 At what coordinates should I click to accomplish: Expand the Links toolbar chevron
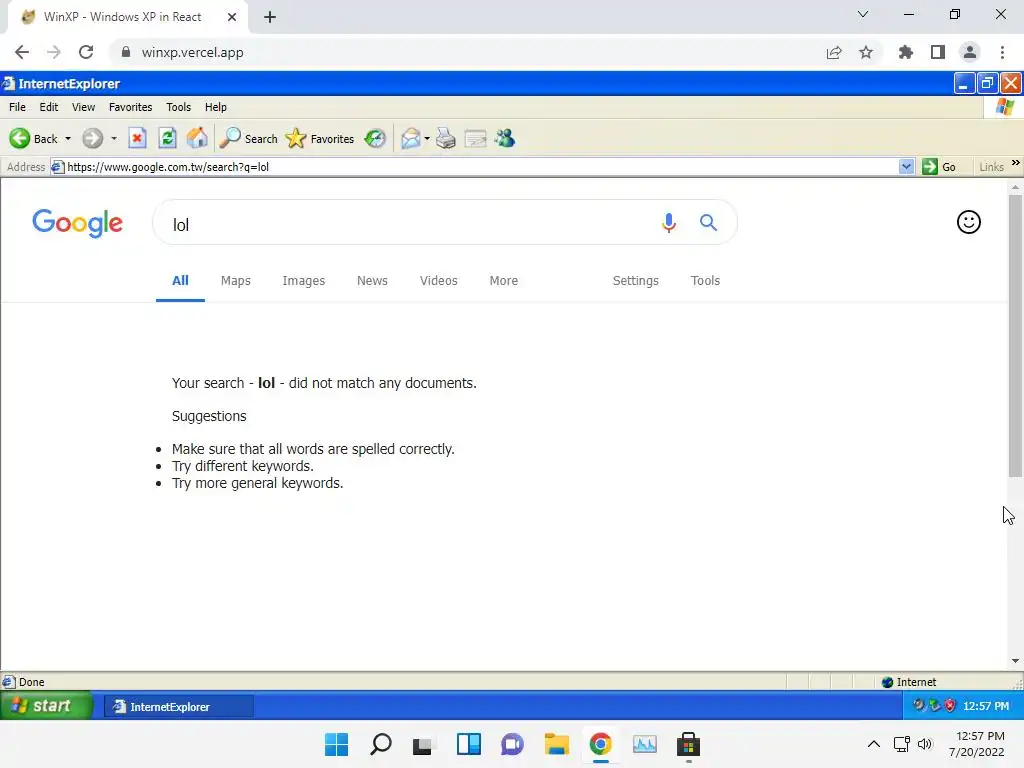click(1016, 163)
